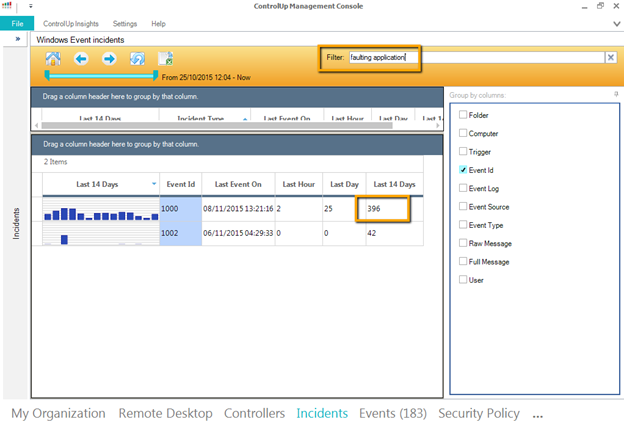Check the Event Type checkbox

[x=463, y=224]
